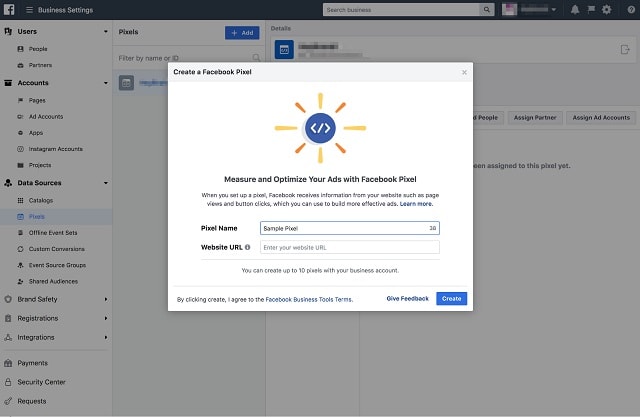
Task: Open the hamburger menu next to Business Settings
Action: pyautogui.click(x=29, y=10)
